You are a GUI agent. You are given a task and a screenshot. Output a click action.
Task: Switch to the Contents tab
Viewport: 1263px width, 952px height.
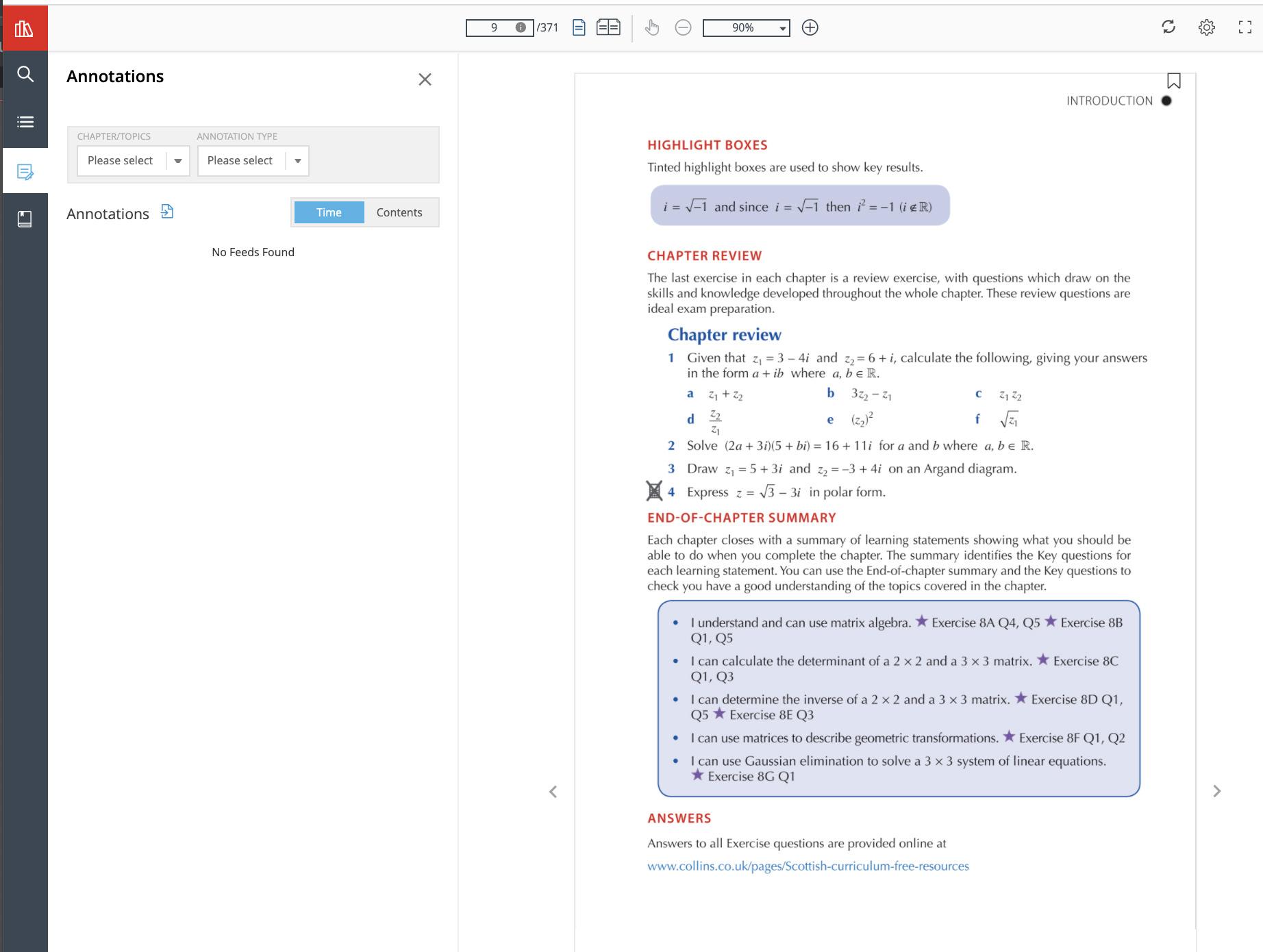(399, 212)
